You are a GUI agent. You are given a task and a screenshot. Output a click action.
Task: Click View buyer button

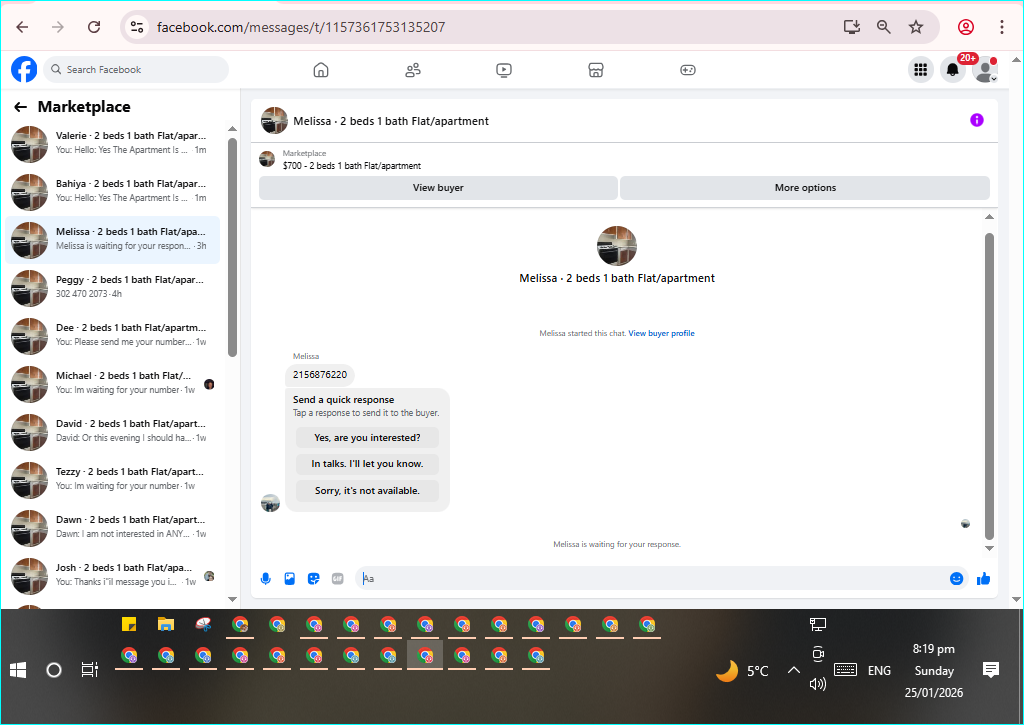(x=438, y=188)
